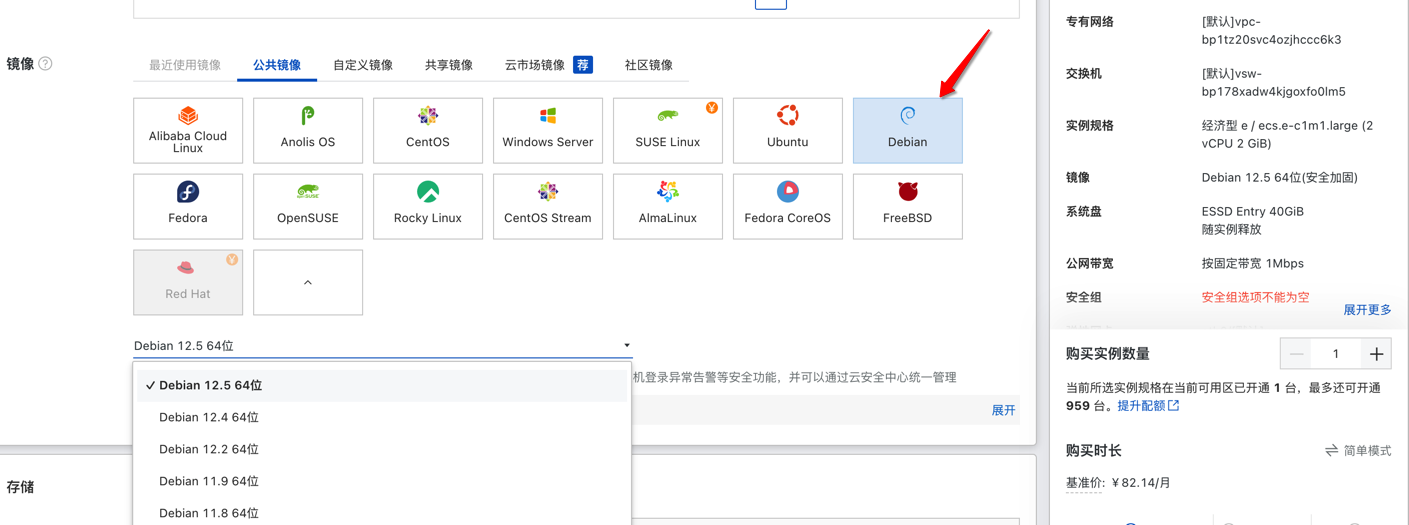Open the 自定义镜像 tab
The image size is (1409, 525).
pyautogui.click(x=363, y=65)
